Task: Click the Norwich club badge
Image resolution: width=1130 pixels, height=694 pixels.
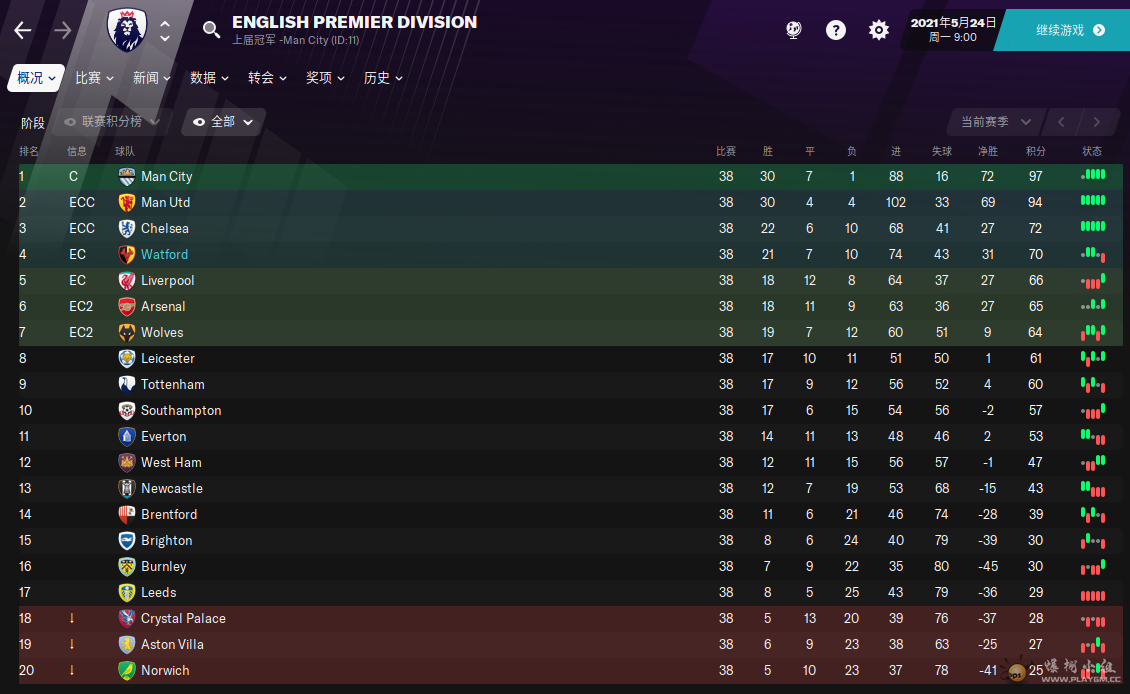Action: pyautogui.click(x=127, y=670)
